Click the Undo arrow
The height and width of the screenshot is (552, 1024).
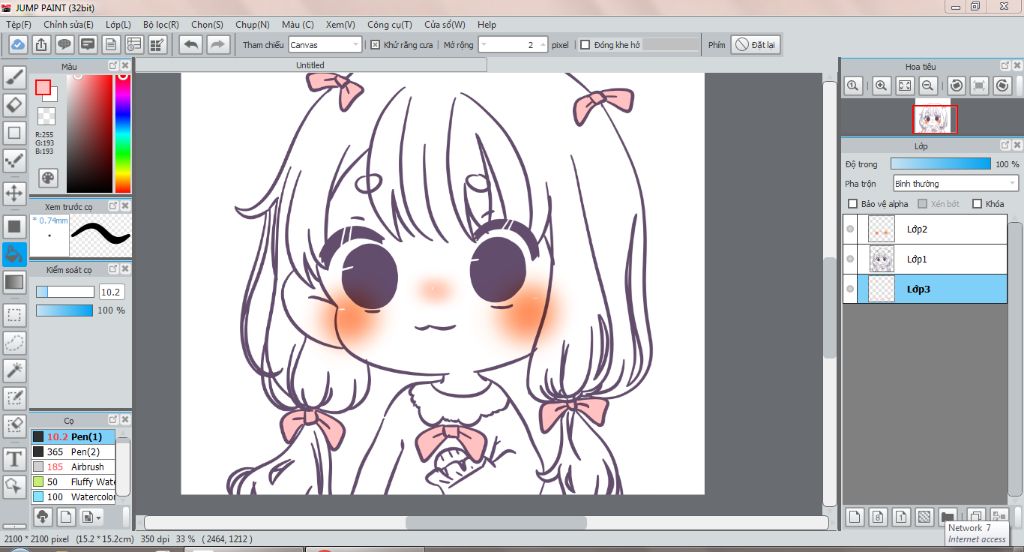pyautogui.click(x=191, y=44)
